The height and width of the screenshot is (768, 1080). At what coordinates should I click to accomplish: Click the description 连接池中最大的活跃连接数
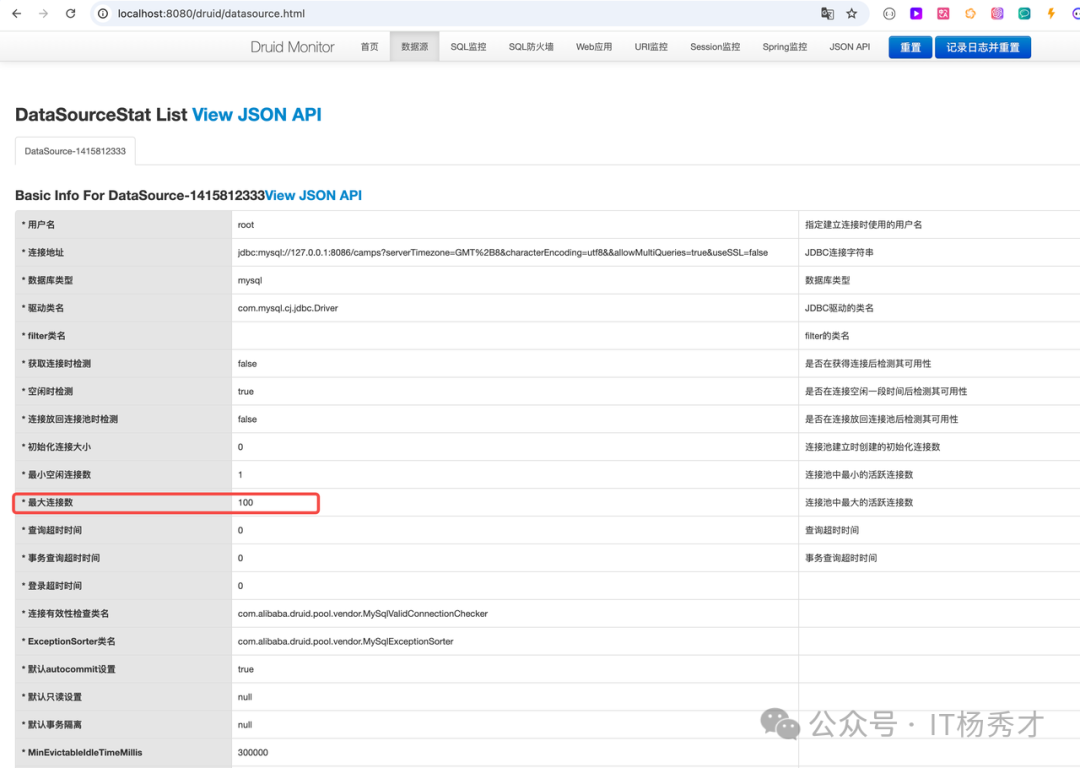859,502
